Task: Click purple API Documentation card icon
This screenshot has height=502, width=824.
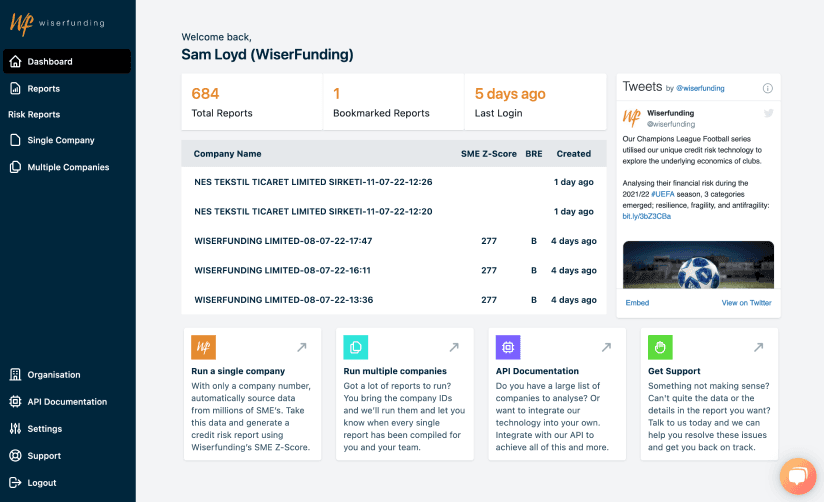Action: pos(508,347)
